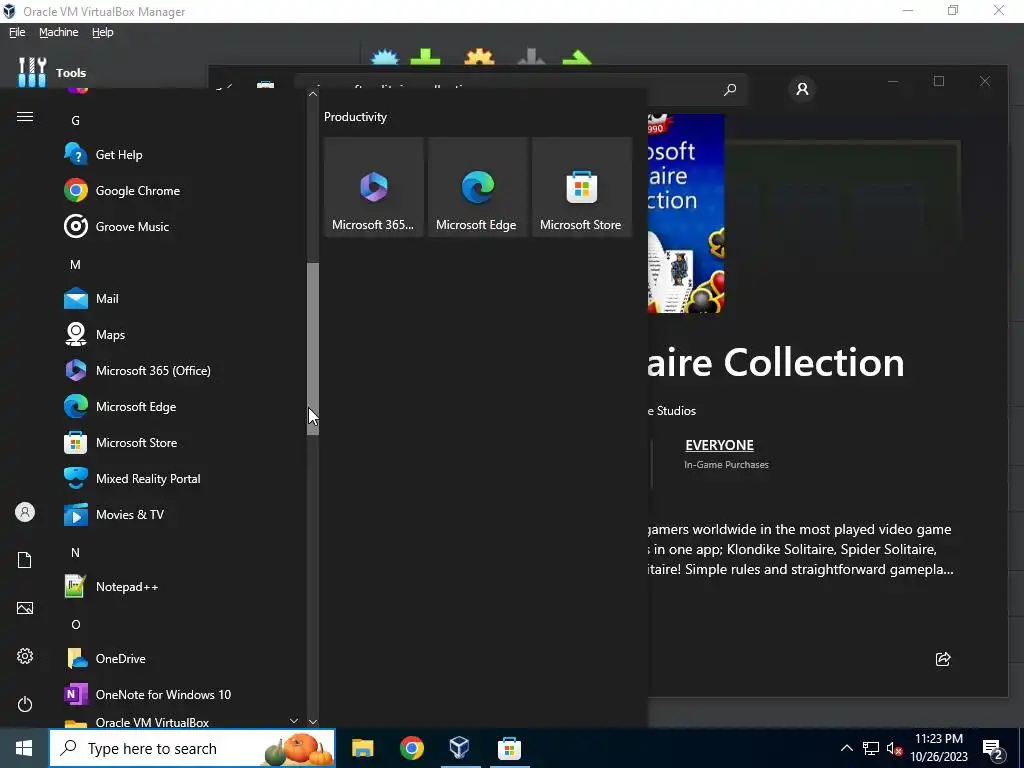The image size is (1024, 768).
Task: Open the clock showing 11:23 PM
Action: pos(939,748)
